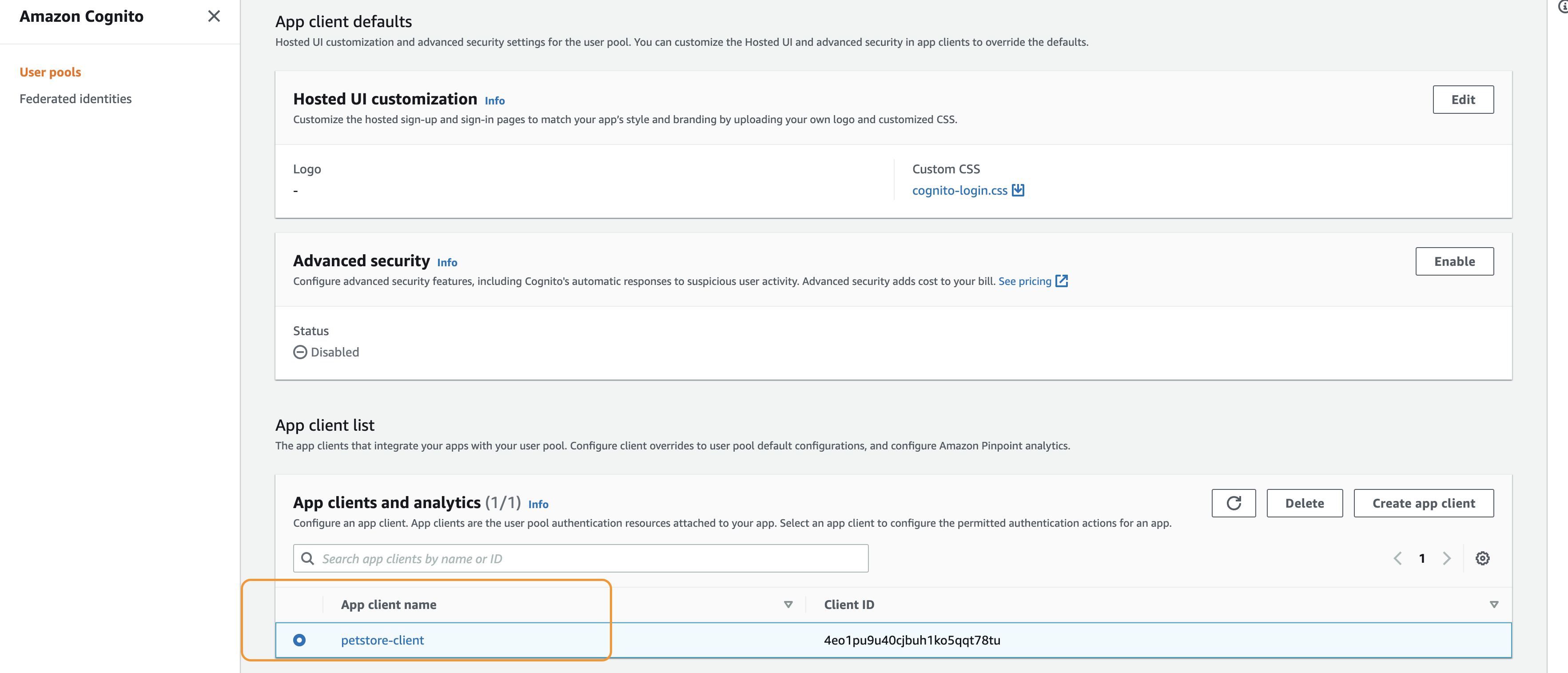Image resolution: width=1568 pixels, height=673 pixels.
Task: Click the Disabled status text
Action: click(335, 352)
